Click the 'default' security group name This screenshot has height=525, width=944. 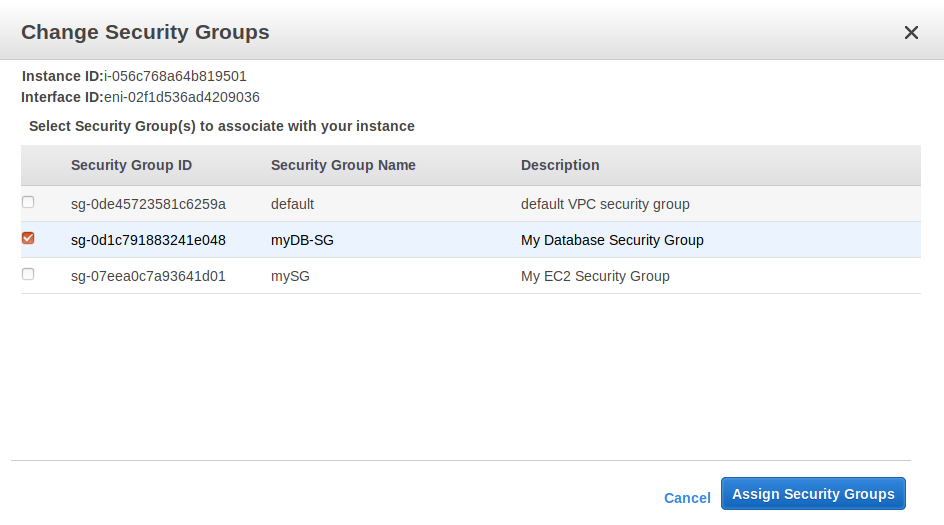click(292, 204)
